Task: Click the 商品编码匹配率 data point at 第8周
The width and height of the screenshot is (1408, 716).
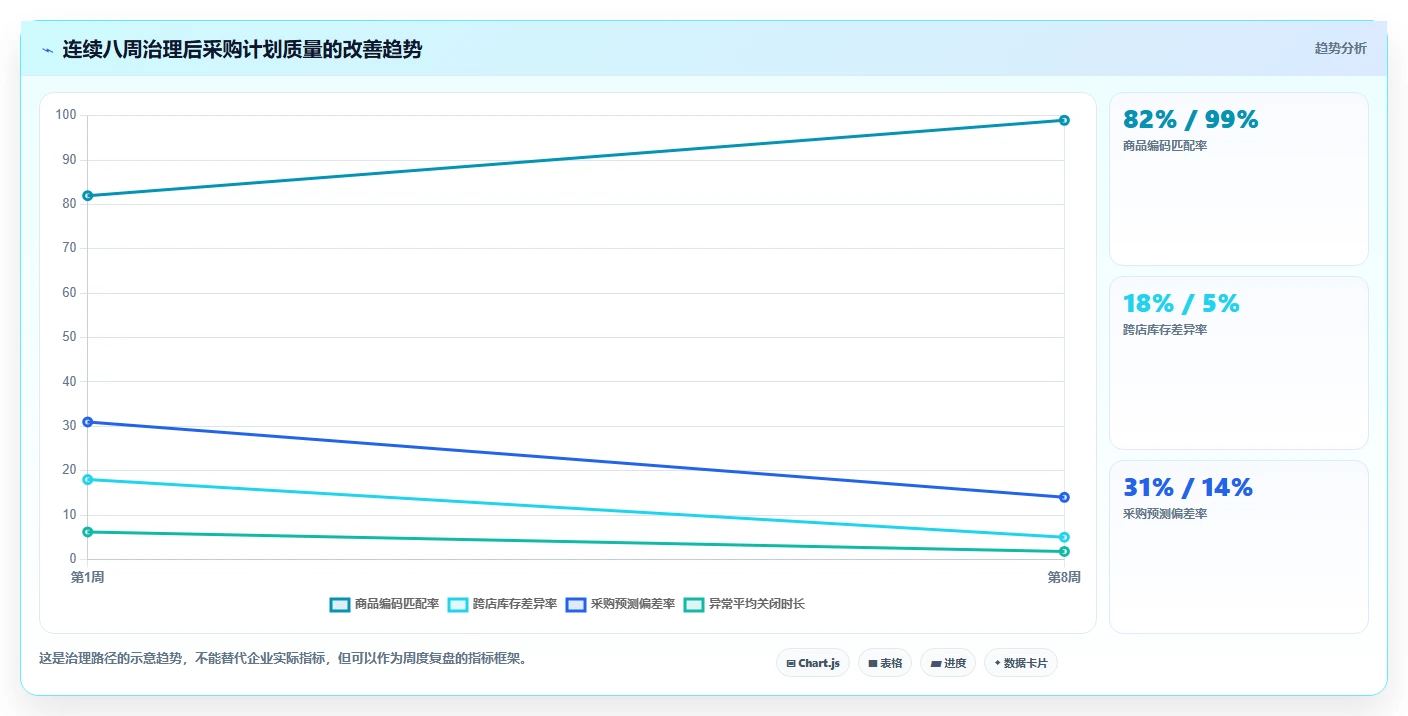Action: [x=1064, y=120]
